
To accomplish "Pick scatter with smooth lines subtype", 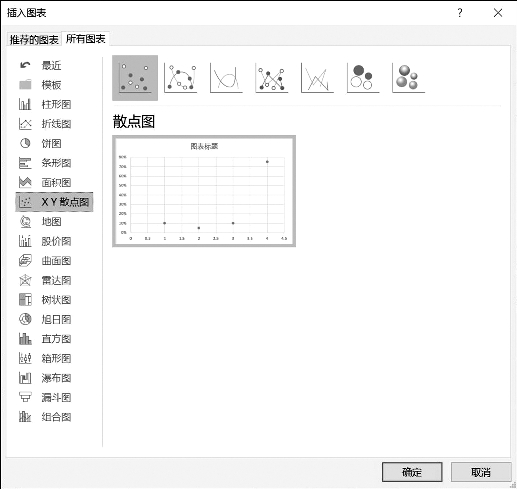I will pyautogui.click(x=226, y=78).
